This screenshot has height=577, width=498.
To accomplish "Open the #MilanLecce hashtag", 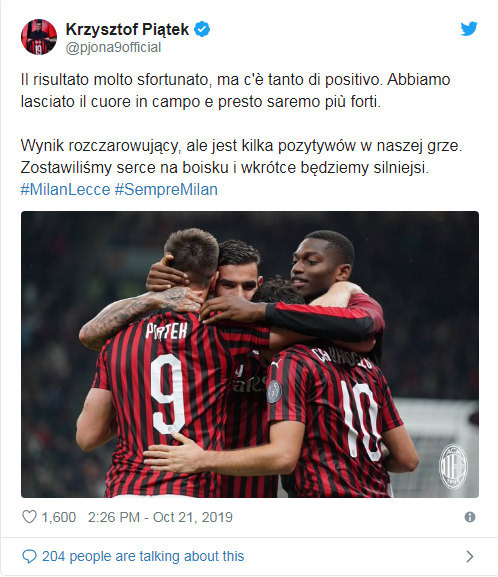I will [65, 190].
